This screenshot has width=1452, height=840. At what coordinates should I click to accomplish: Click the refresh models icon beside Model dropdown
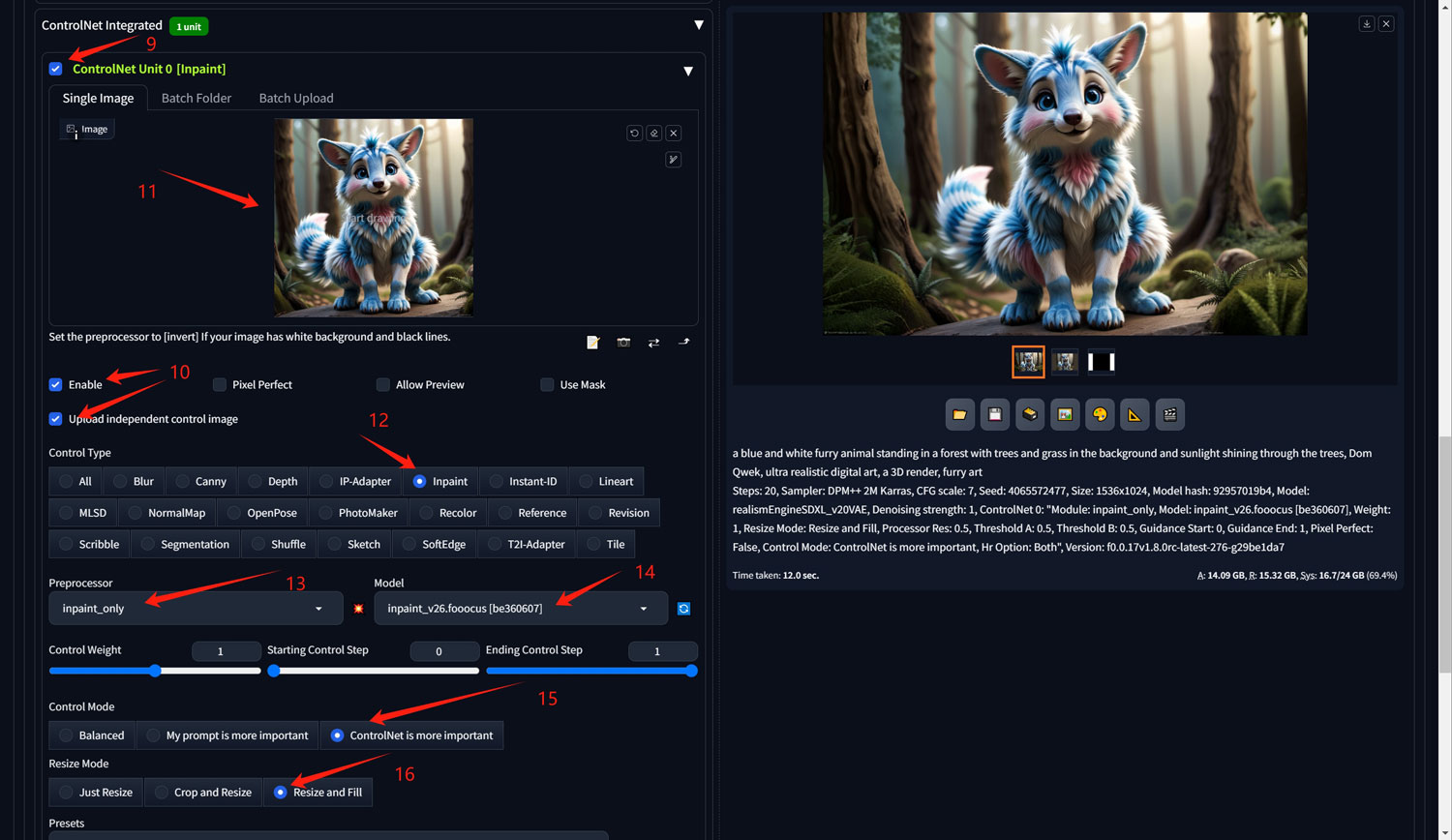coord(684,609)
